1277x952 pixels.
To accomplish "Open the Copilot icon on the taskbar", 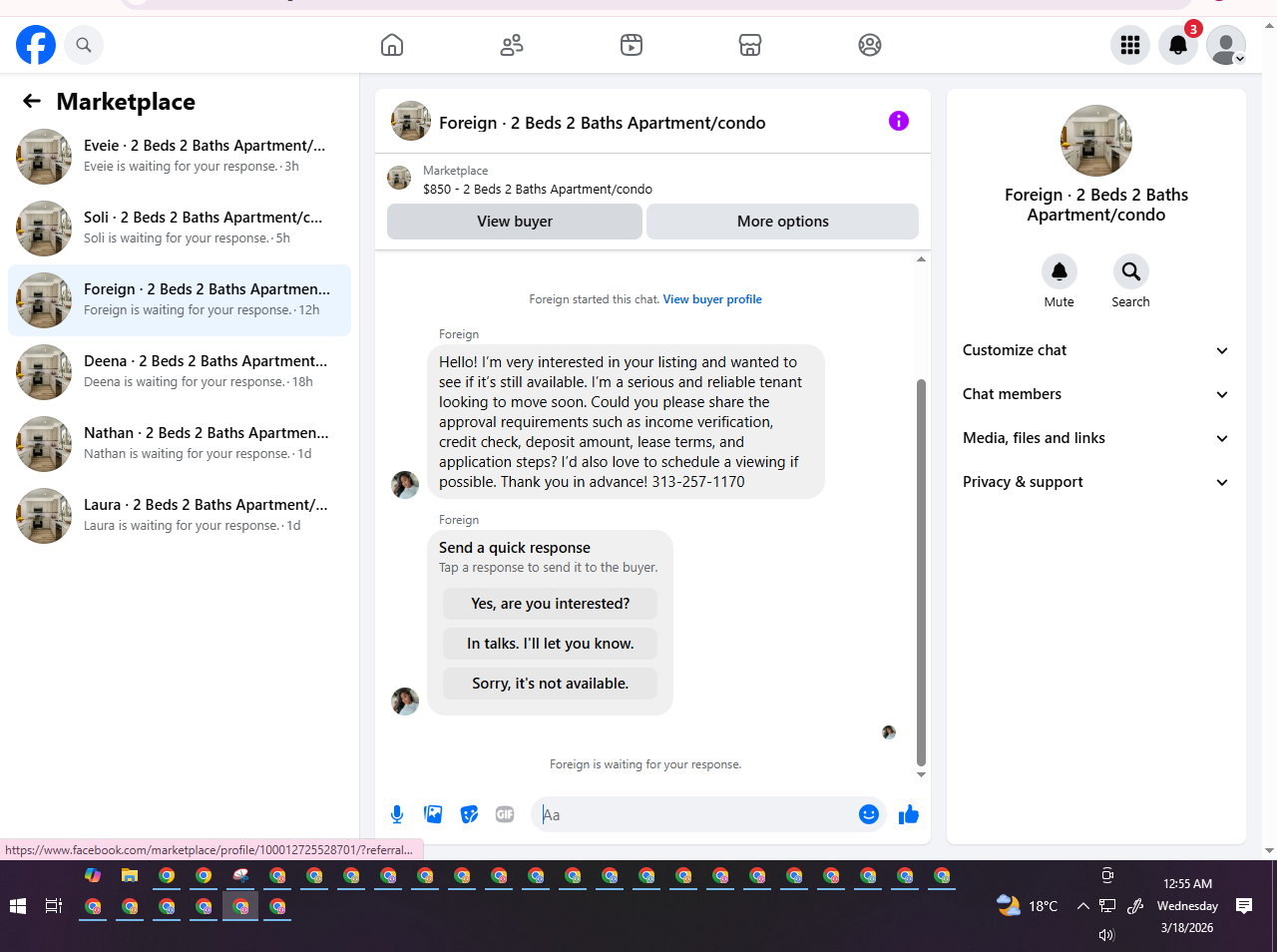I will click(x=93, y=875).
